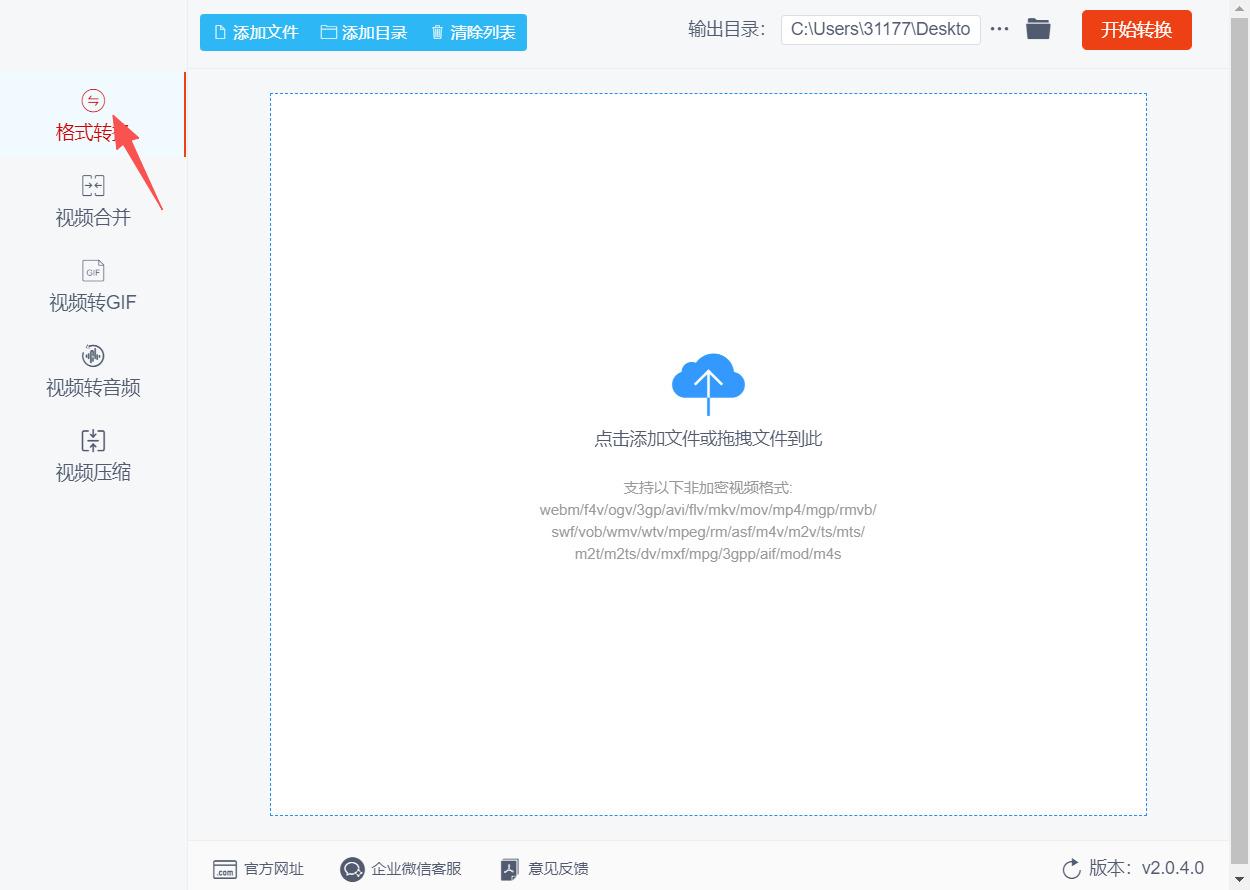Switch to 视频转GIF tab label

click(x=93, y=302)
